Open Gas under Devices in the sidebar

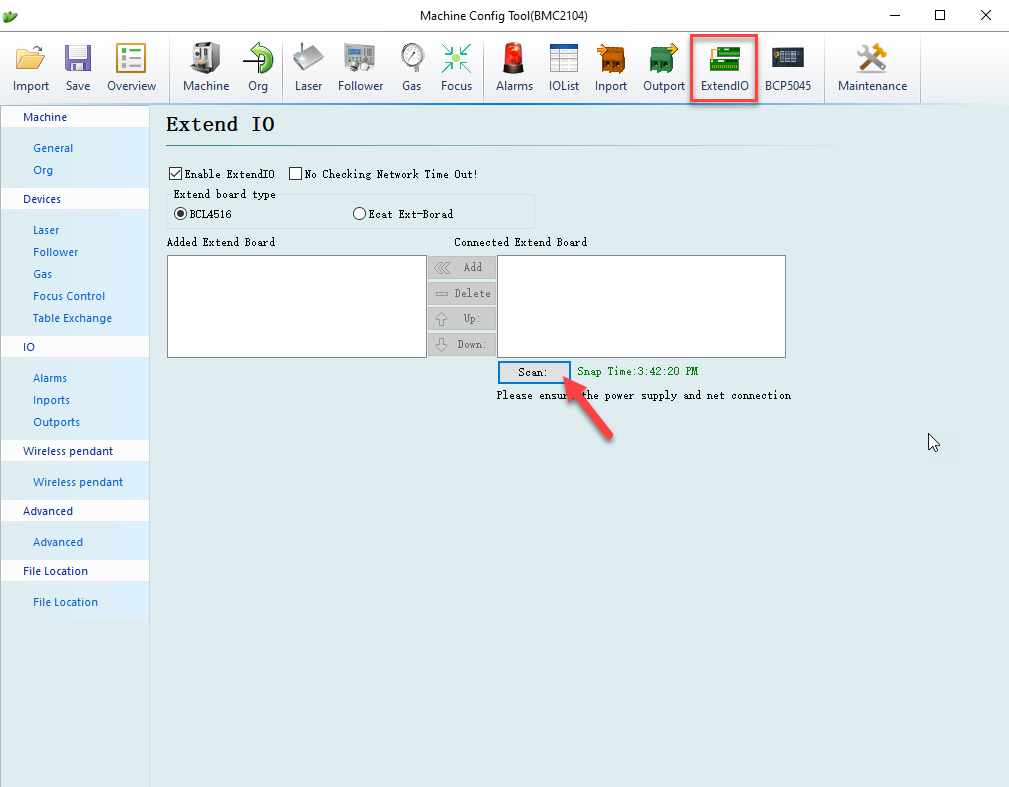pyautogui.click(x=42, y=274)
